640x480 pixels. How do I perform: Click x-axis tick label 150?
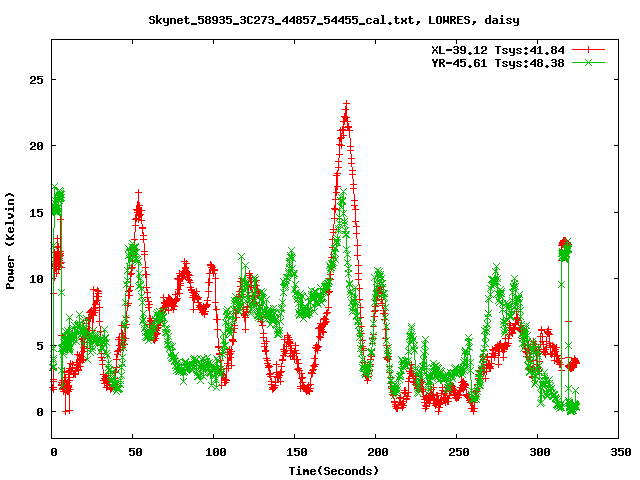click(296, 452)
